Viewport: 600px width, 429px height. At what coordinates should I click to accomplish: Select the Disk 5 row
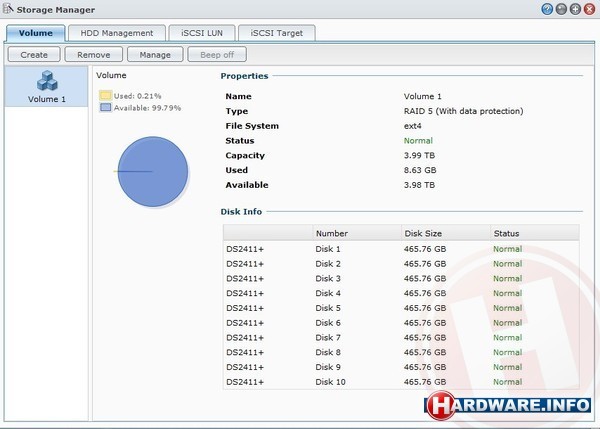[401, 308]
